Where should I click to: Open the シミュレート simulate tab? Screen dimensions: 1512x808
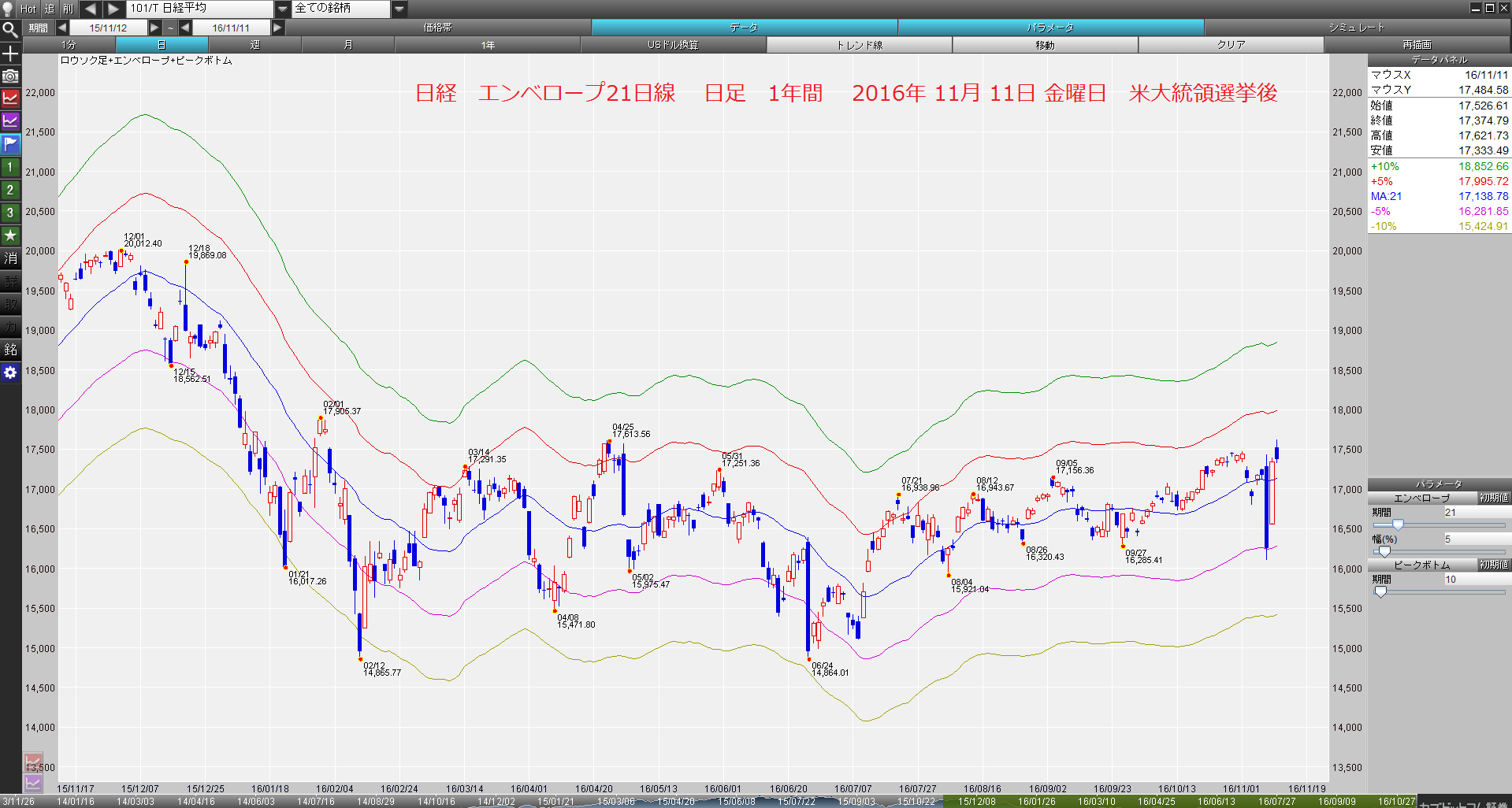point(1357,28)
